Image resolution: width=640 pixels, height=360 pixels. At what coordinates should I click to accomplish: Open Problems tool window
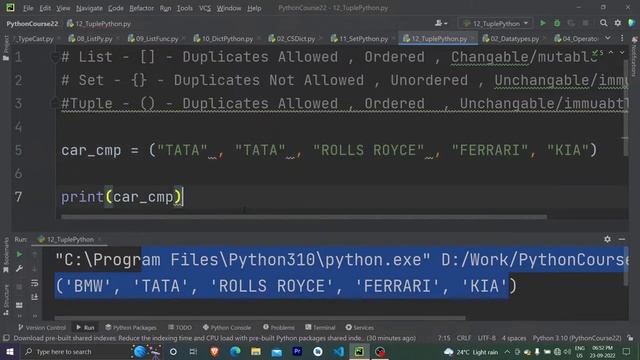point(279,327)
